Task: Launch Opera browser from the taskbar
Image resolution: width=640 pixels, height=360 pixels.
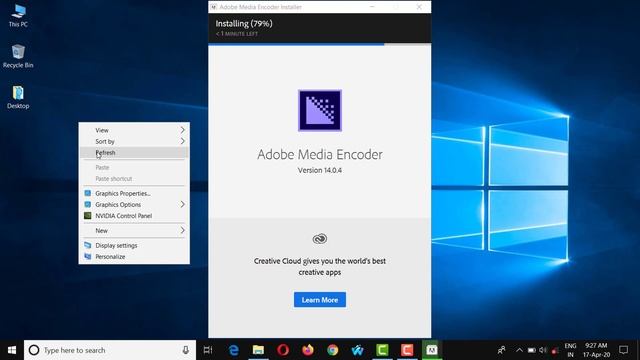Action: click(283, 350)
